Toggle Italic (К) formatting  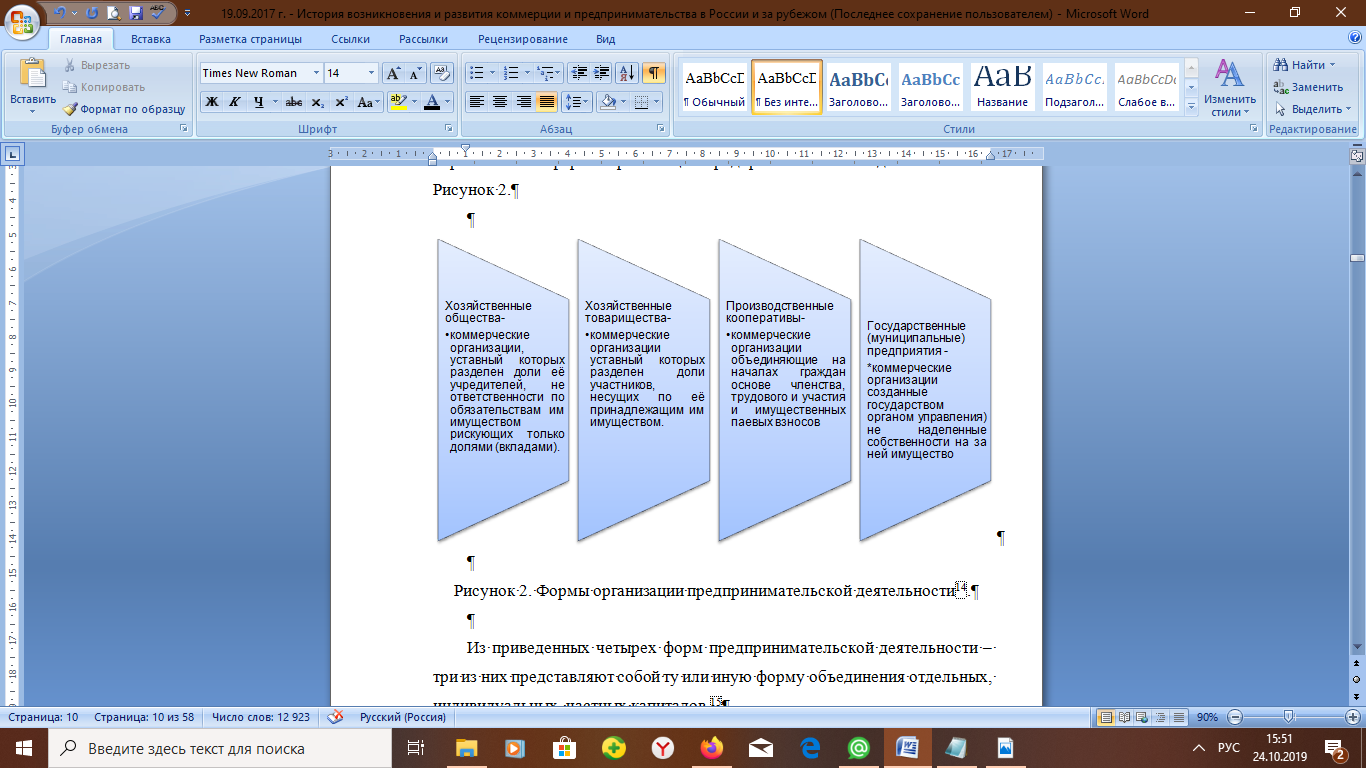(235, 102)
